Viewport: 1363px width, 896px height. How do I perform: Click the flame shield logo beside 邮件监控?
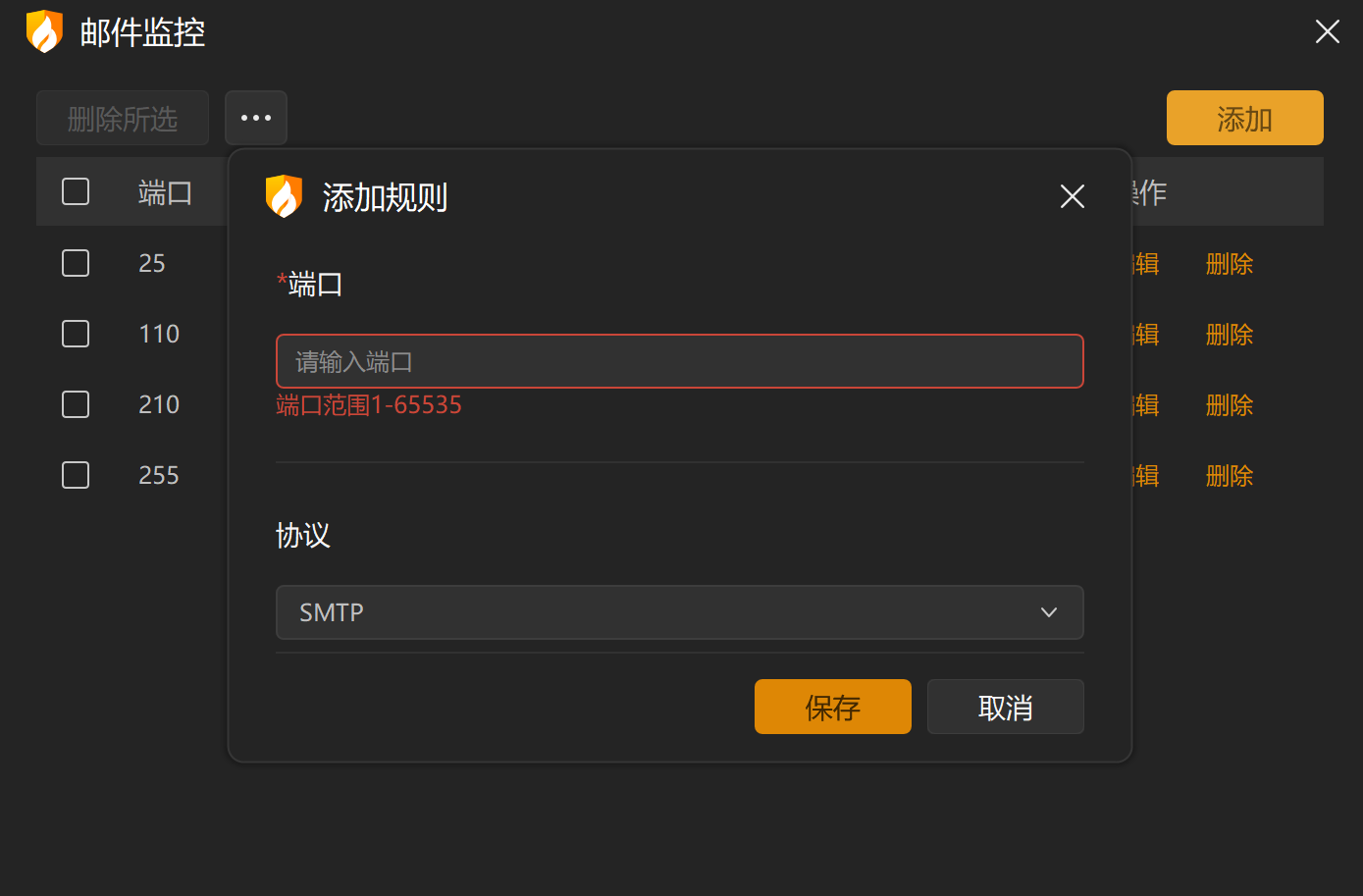tap(44, 31)
